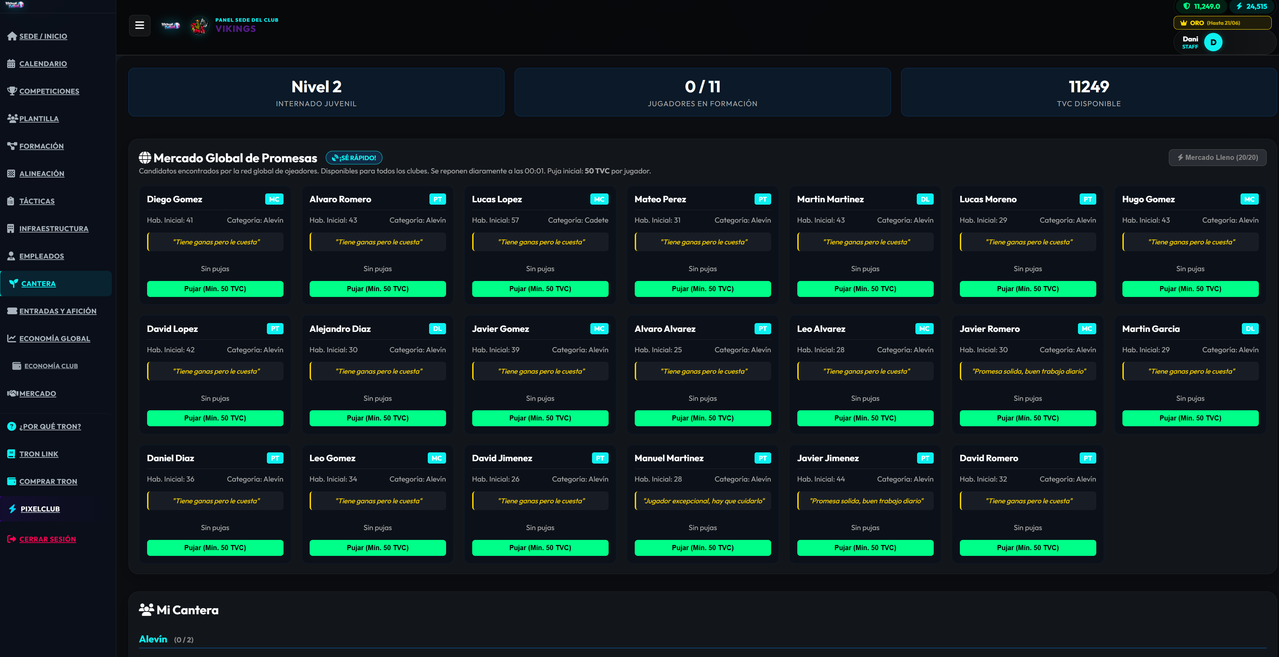
Task: Click the ¡Sé rápido! badge
Action: 354,158
